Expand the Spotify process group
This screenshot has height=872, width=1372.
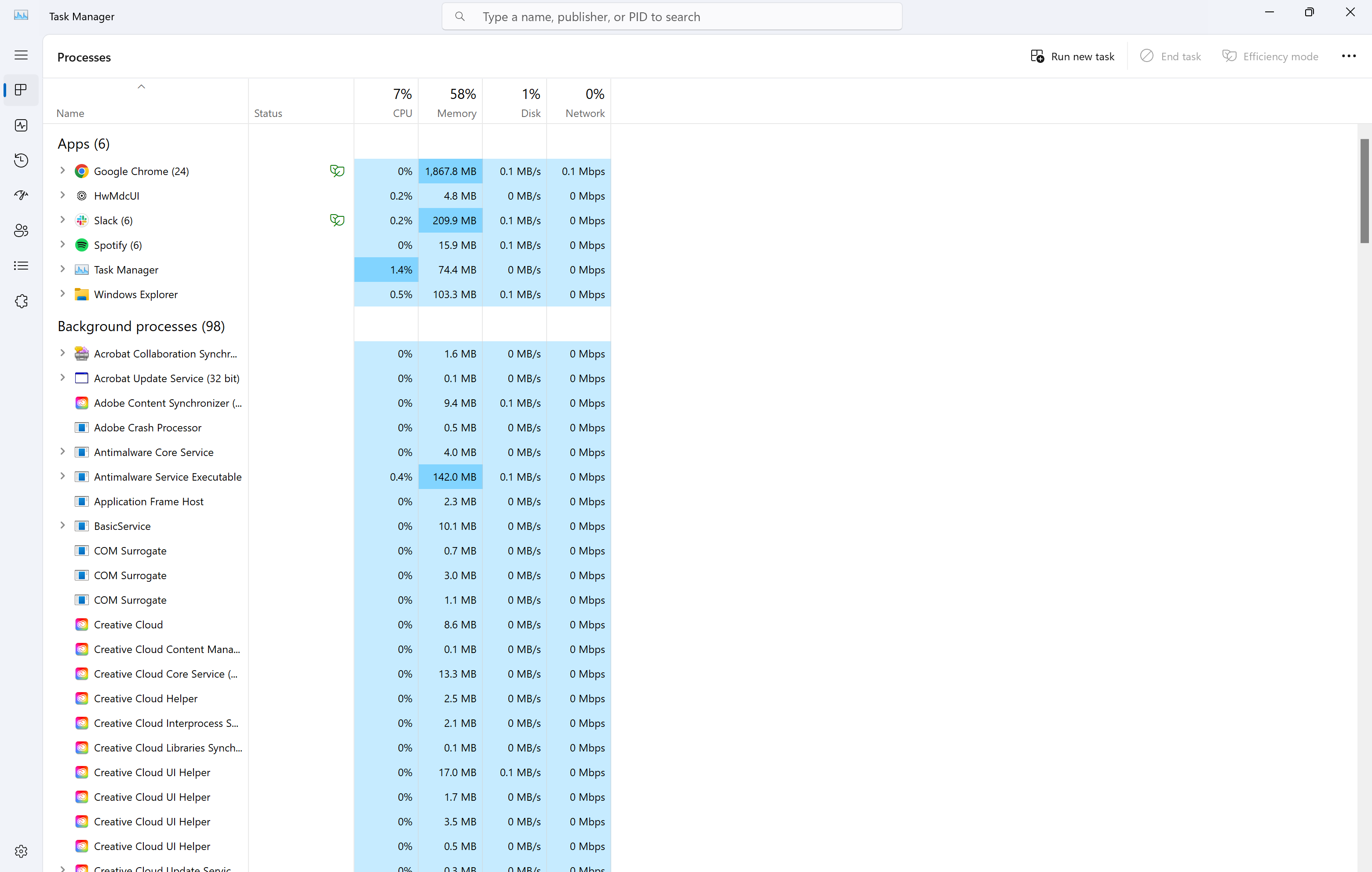[x=63, y=244]
